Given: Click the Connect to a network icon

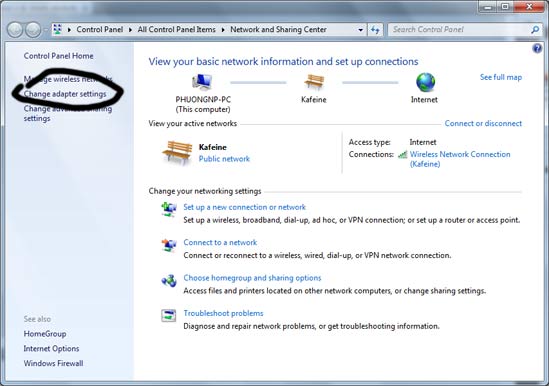Looking at the screenshot, I should pyautogui.click(x=169, y=244).
